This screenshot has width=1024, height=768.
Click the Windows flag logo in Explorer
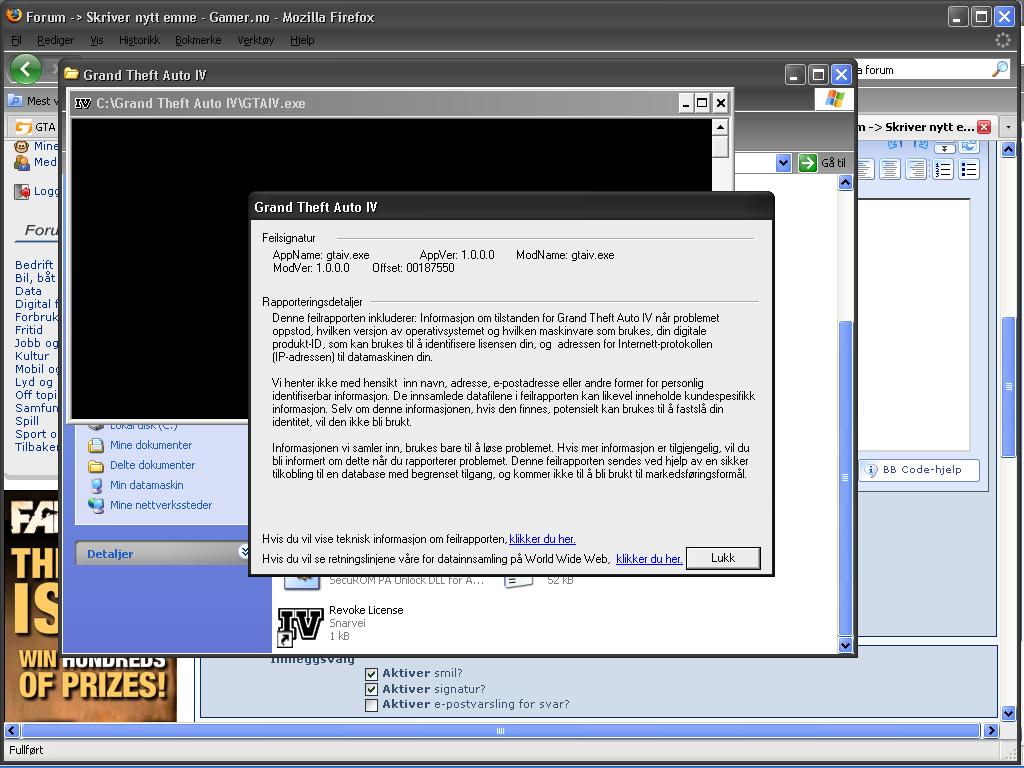coord(834,99)
